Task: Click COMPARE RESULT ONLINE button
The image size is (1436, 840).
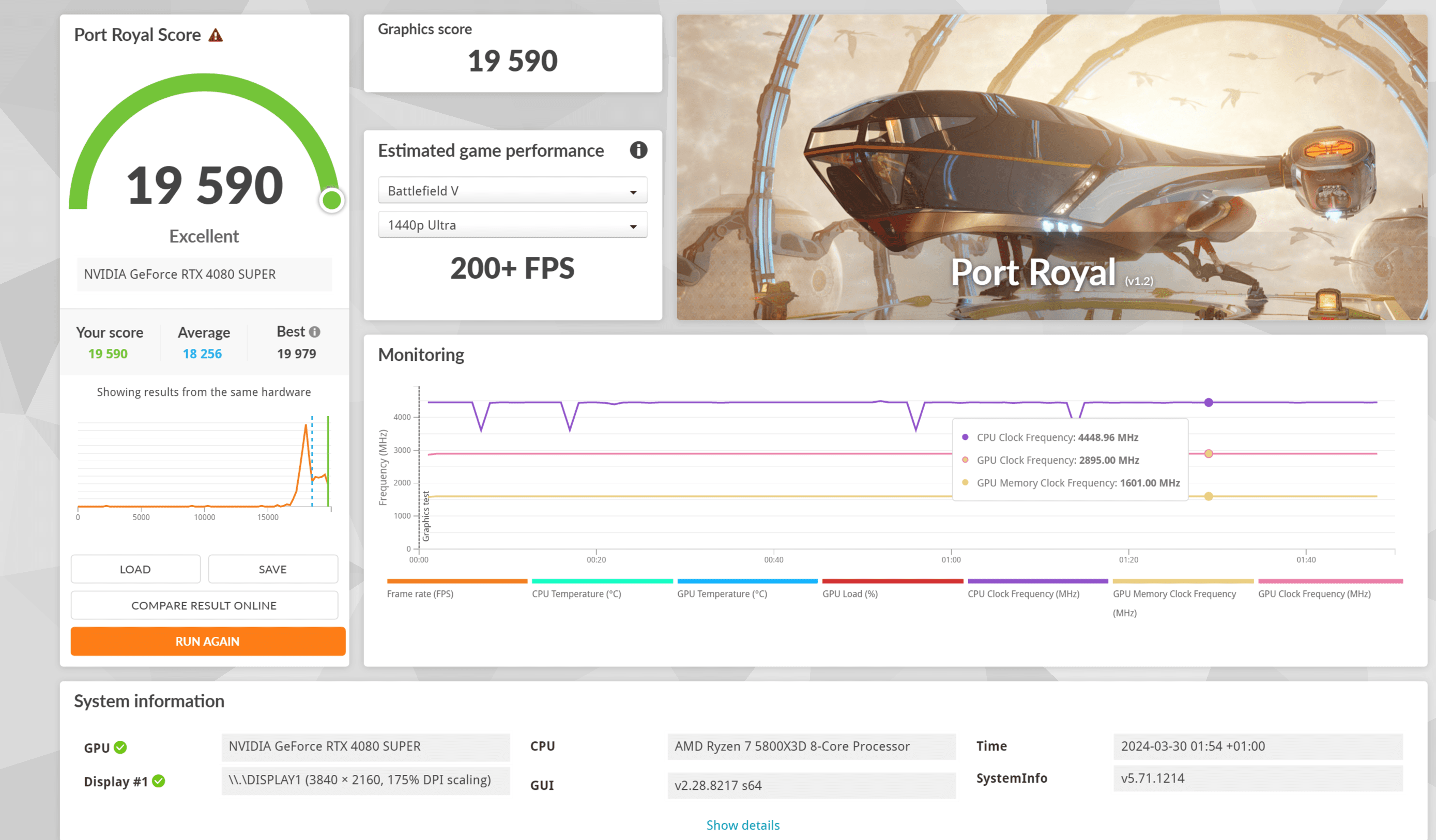Action: [204, 605]
